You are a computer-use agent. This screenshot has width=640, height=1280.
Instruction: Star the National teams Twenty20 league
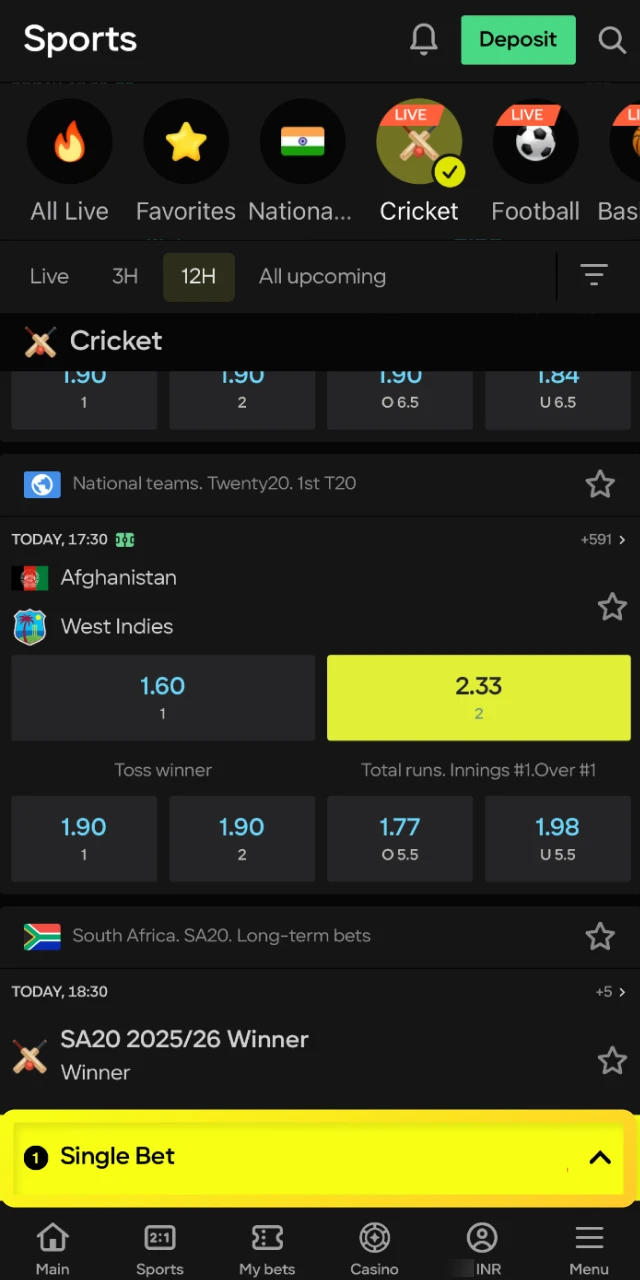pos(600,484)
